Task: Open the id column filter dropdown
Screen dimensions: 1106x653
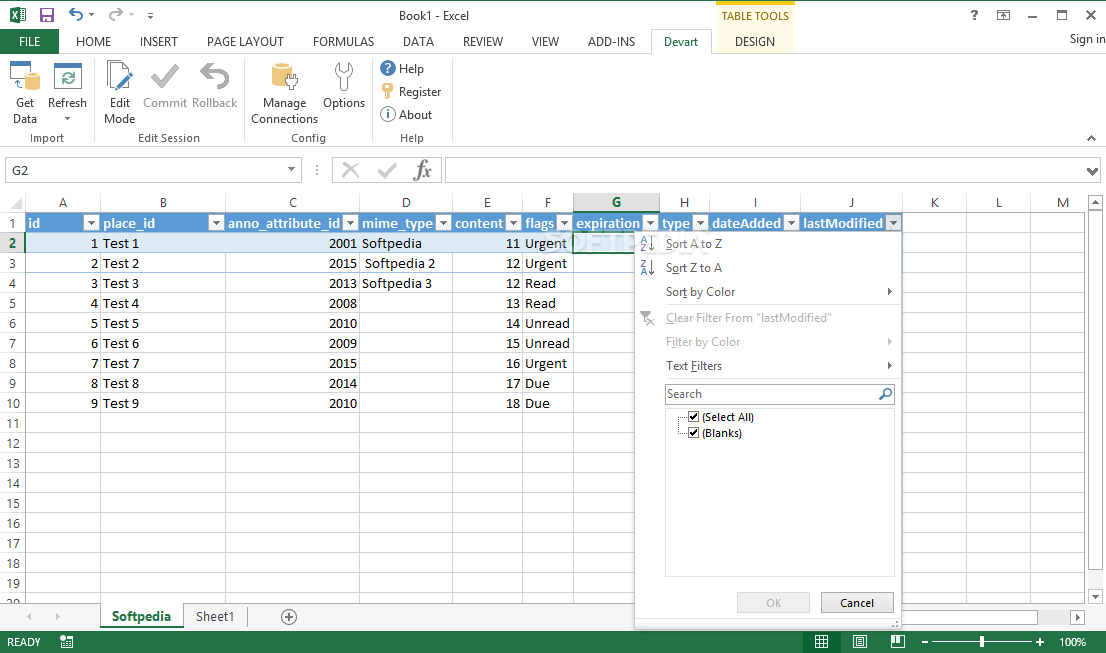Action: (x=91, y=224)
